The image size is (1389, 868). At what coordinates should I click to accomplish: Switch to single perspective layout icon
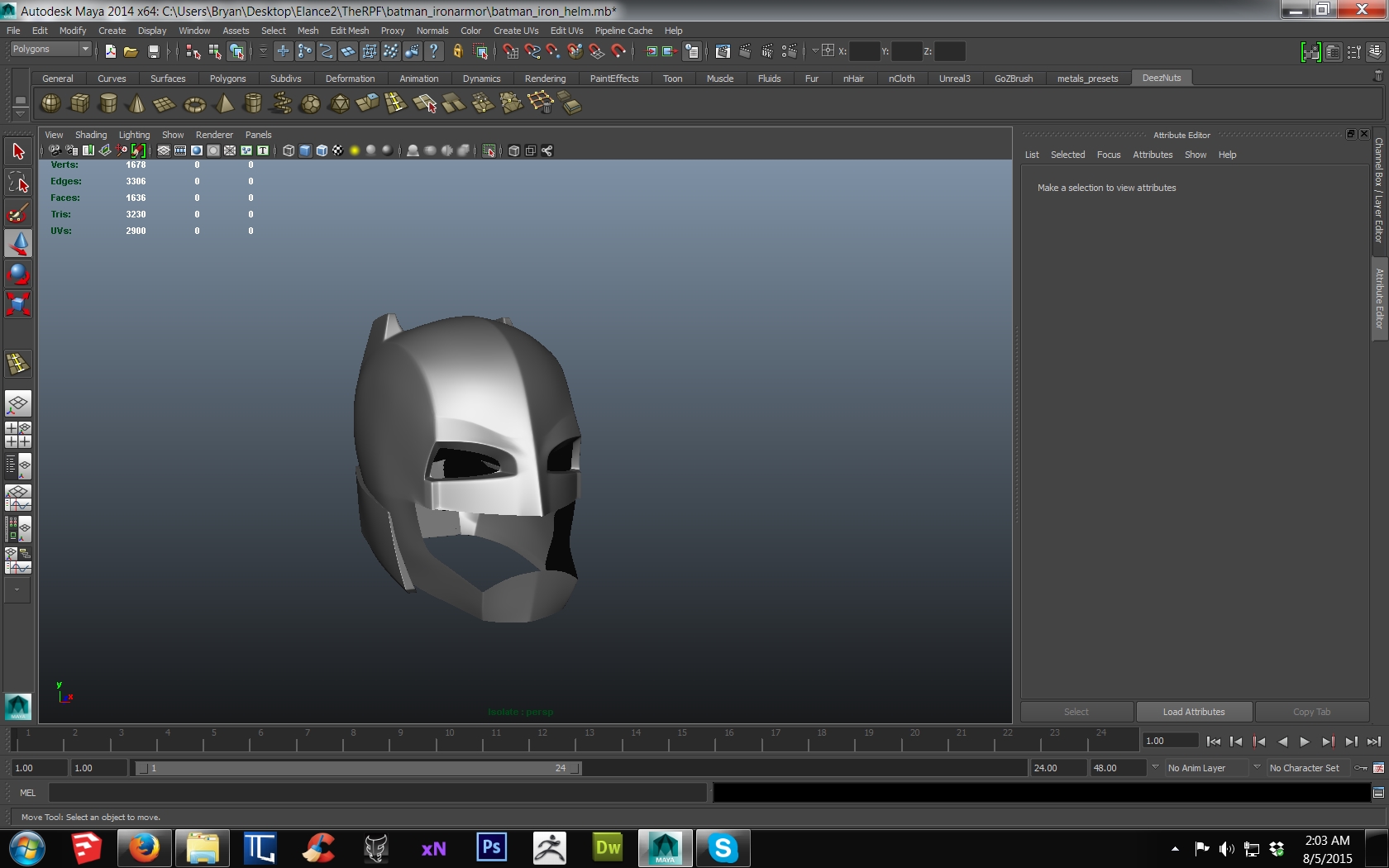pyautogui.click(x=18, y=403)
